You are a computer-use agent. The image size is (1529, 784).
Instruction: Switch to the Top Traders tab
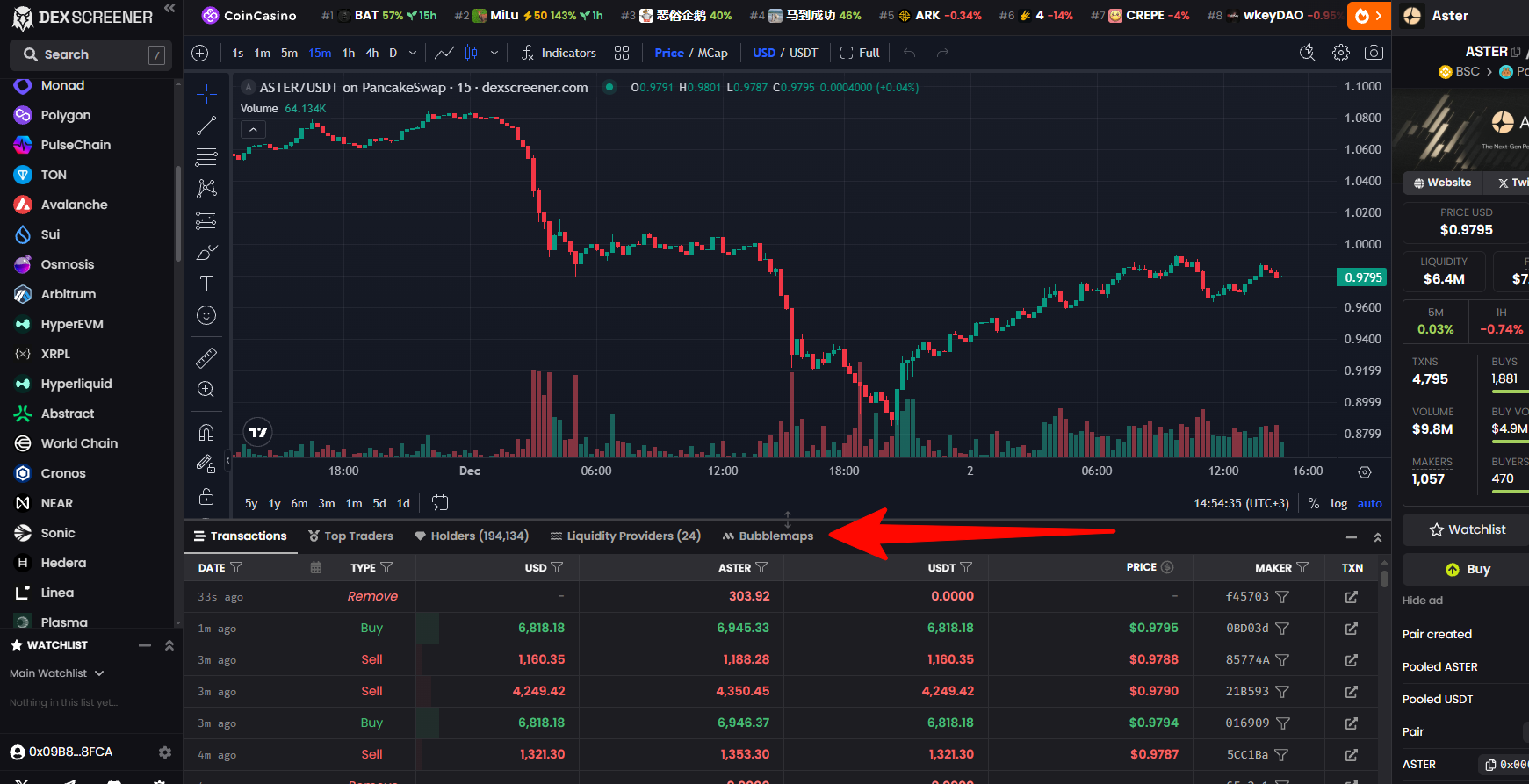[350, 536]
